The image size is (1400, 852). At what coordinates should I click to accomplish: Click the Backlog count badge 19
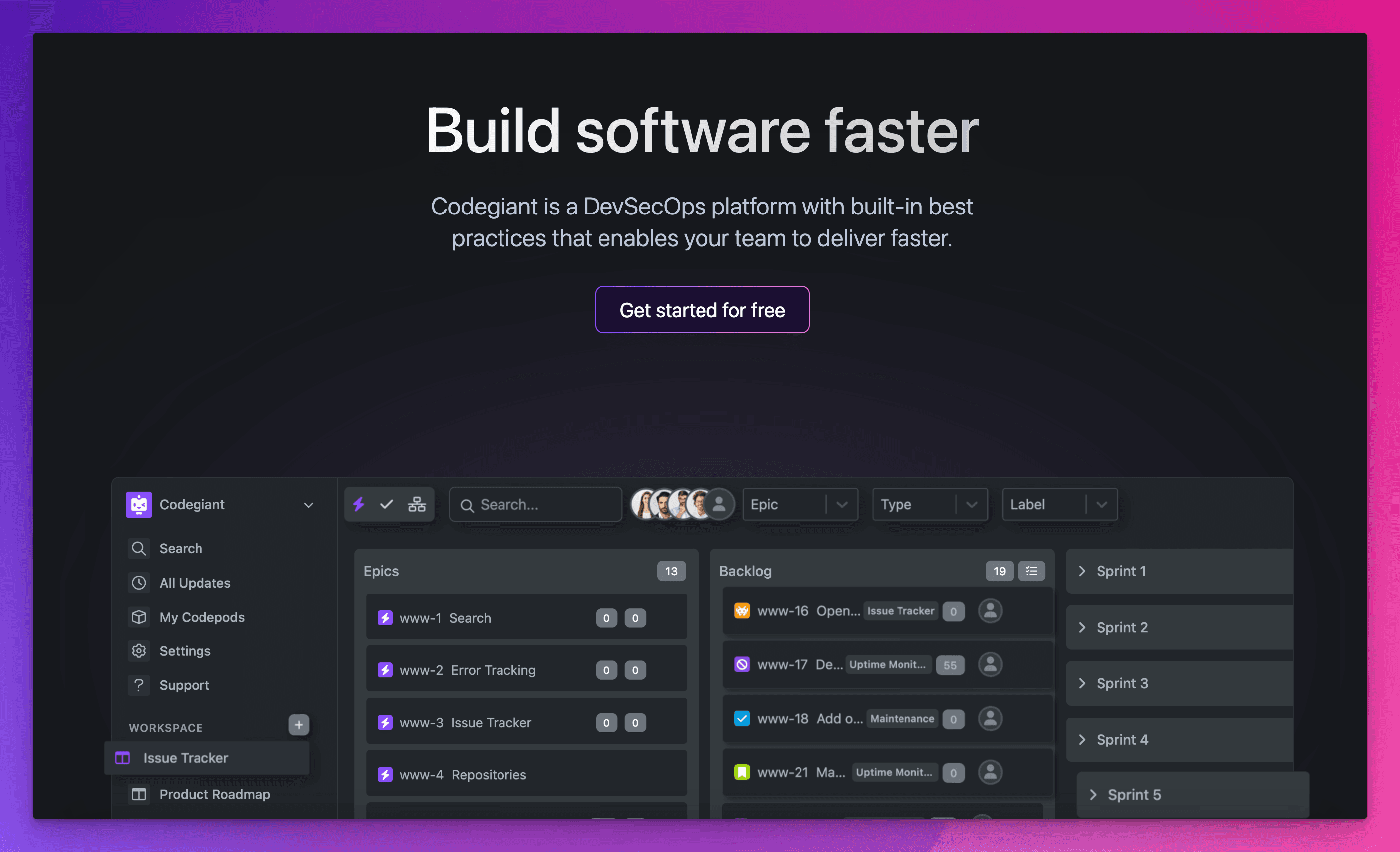pos(1000,571)
